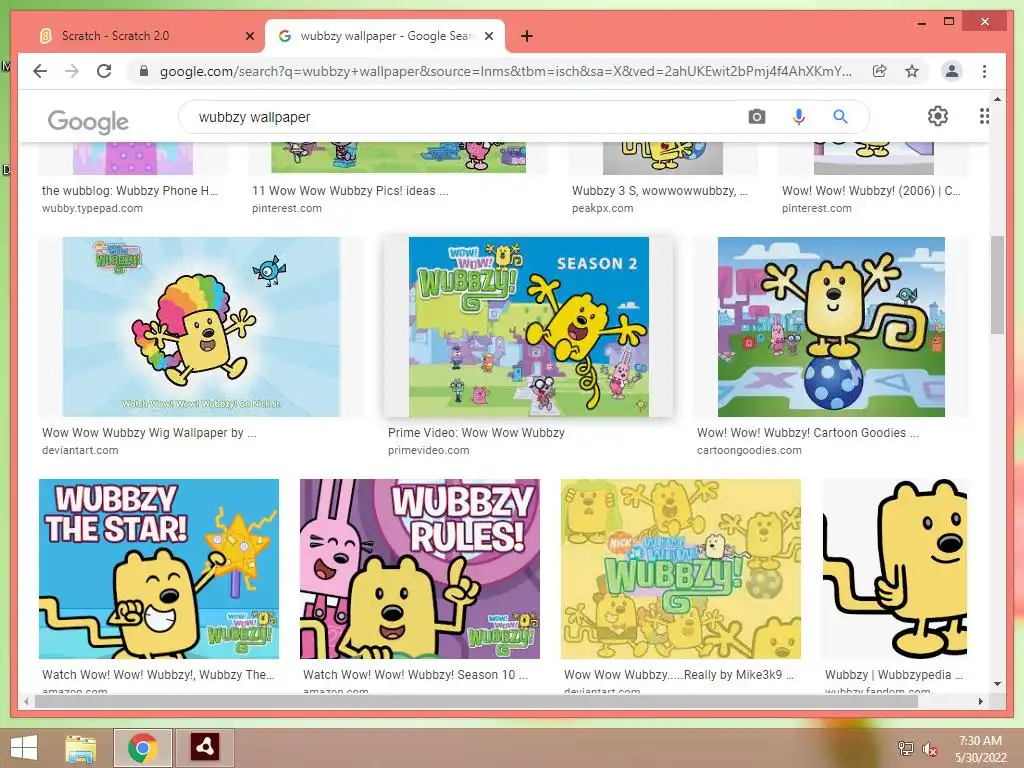Open File Explorer from the taskbar
The height and width of the screenshot is (768, 1024).
pyautogui.click(x=81, y=748)
